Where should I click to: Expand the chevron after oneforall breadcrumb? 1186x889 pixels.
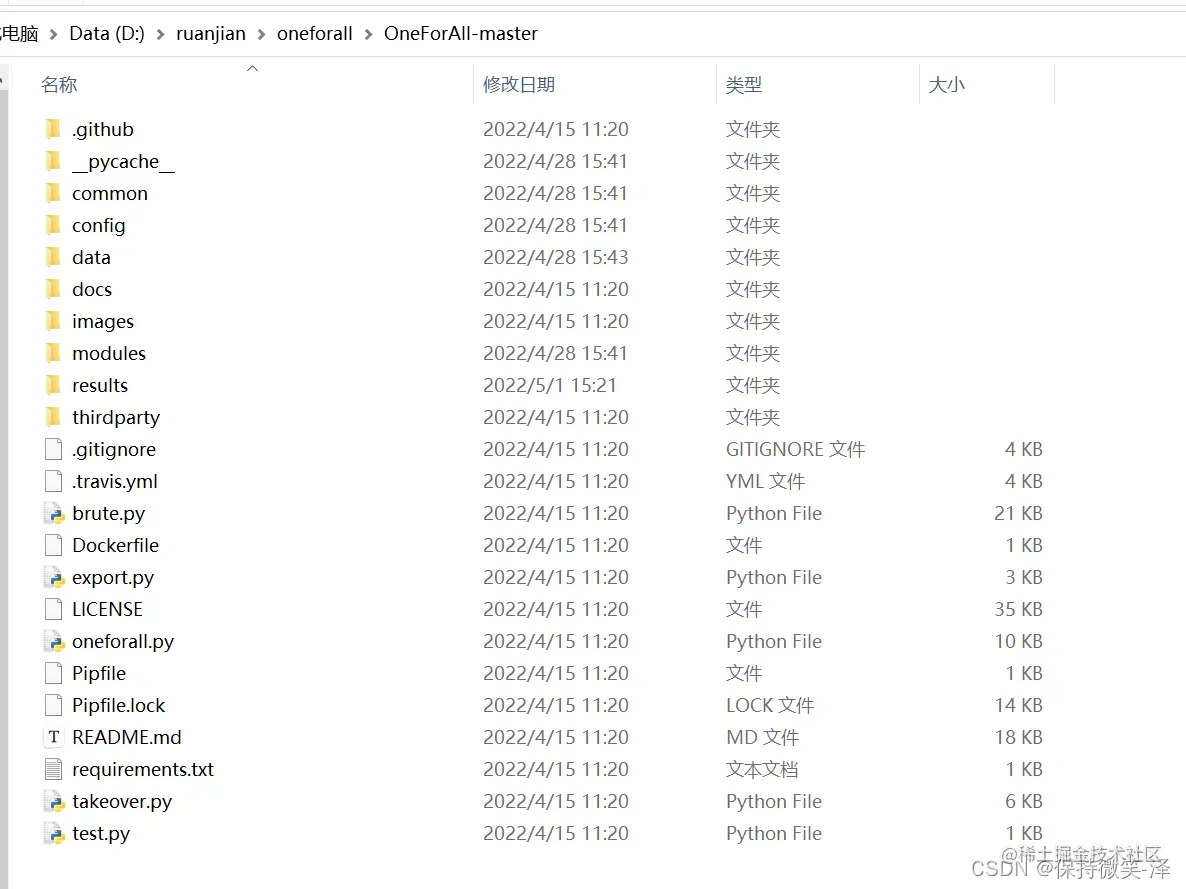368,34
